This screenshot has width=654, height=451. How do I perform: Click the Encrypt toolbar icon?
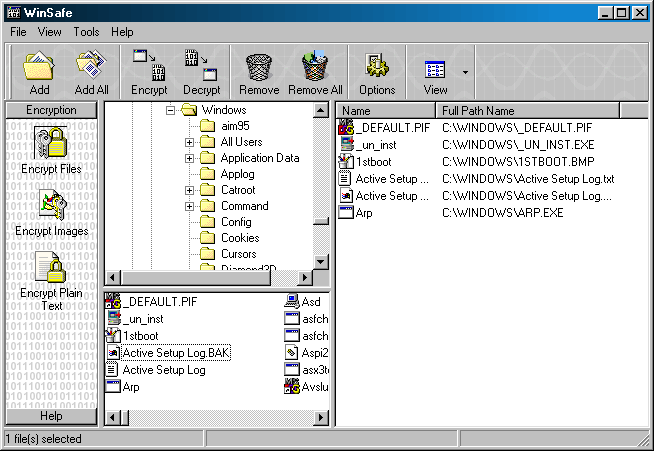(149, 72)
